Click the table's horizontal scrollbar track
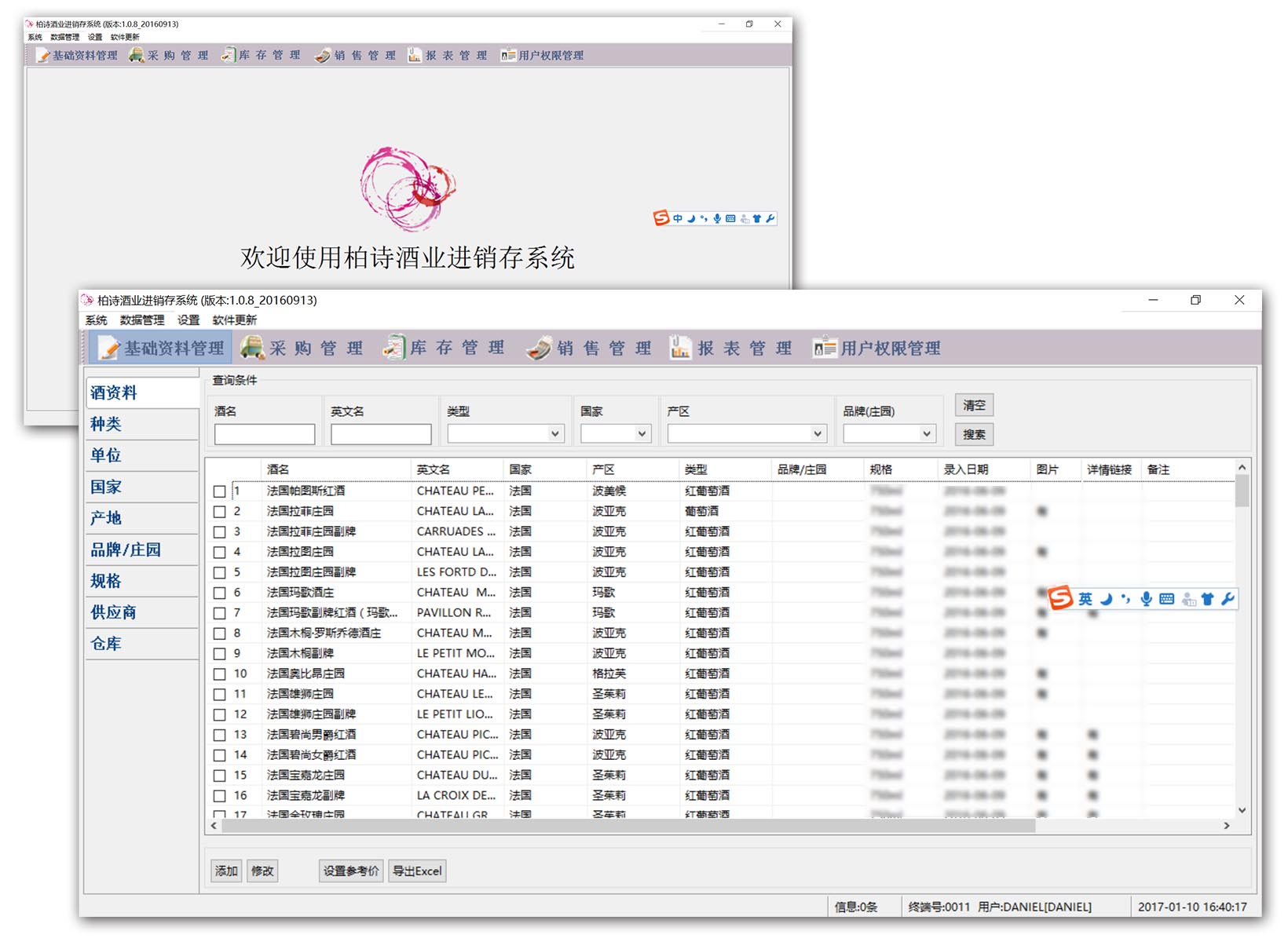This screenshot has height=942, width=1288. [1131, 826]
